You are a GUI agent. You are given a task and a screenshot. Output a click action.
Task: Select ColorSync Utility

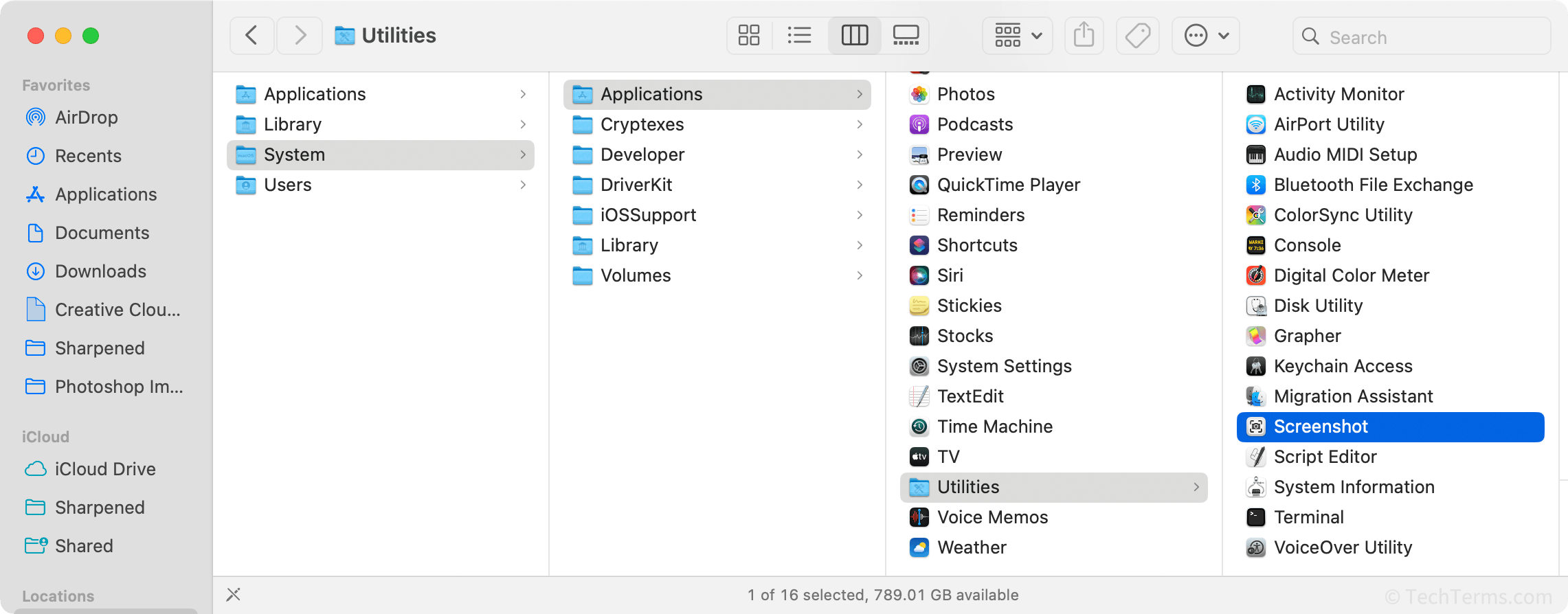(1391, 215)
